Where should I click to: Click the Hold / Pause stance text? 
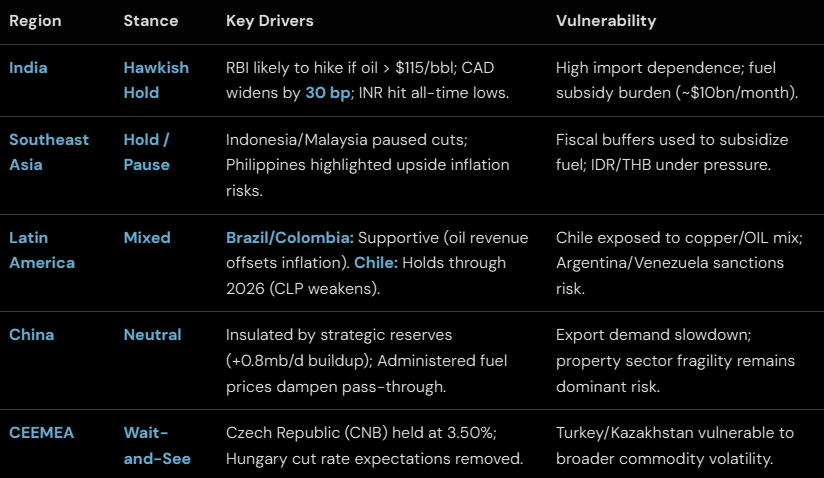pos(147,151)
